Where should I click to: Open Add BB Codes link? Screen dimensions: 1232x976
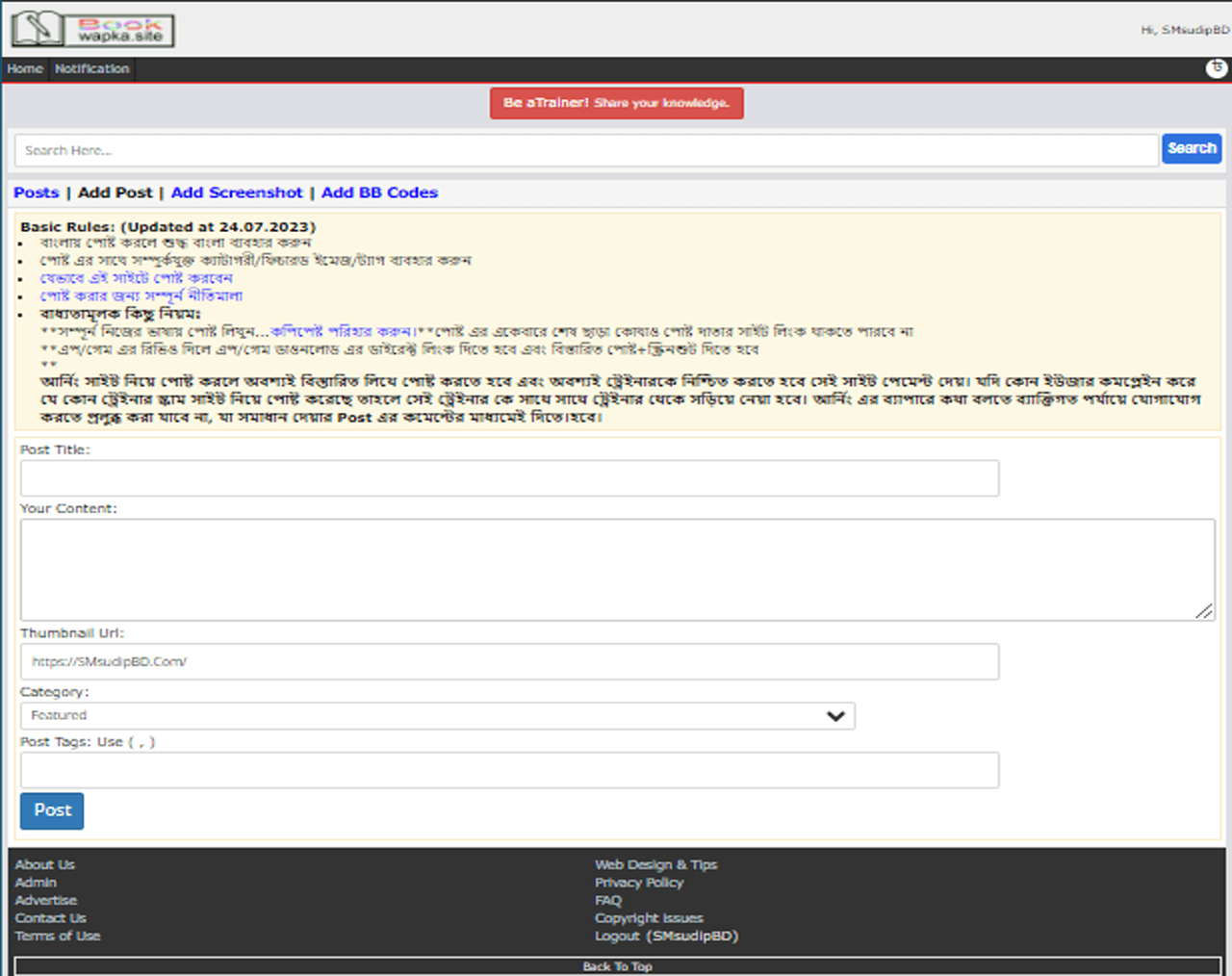point(379,193)
